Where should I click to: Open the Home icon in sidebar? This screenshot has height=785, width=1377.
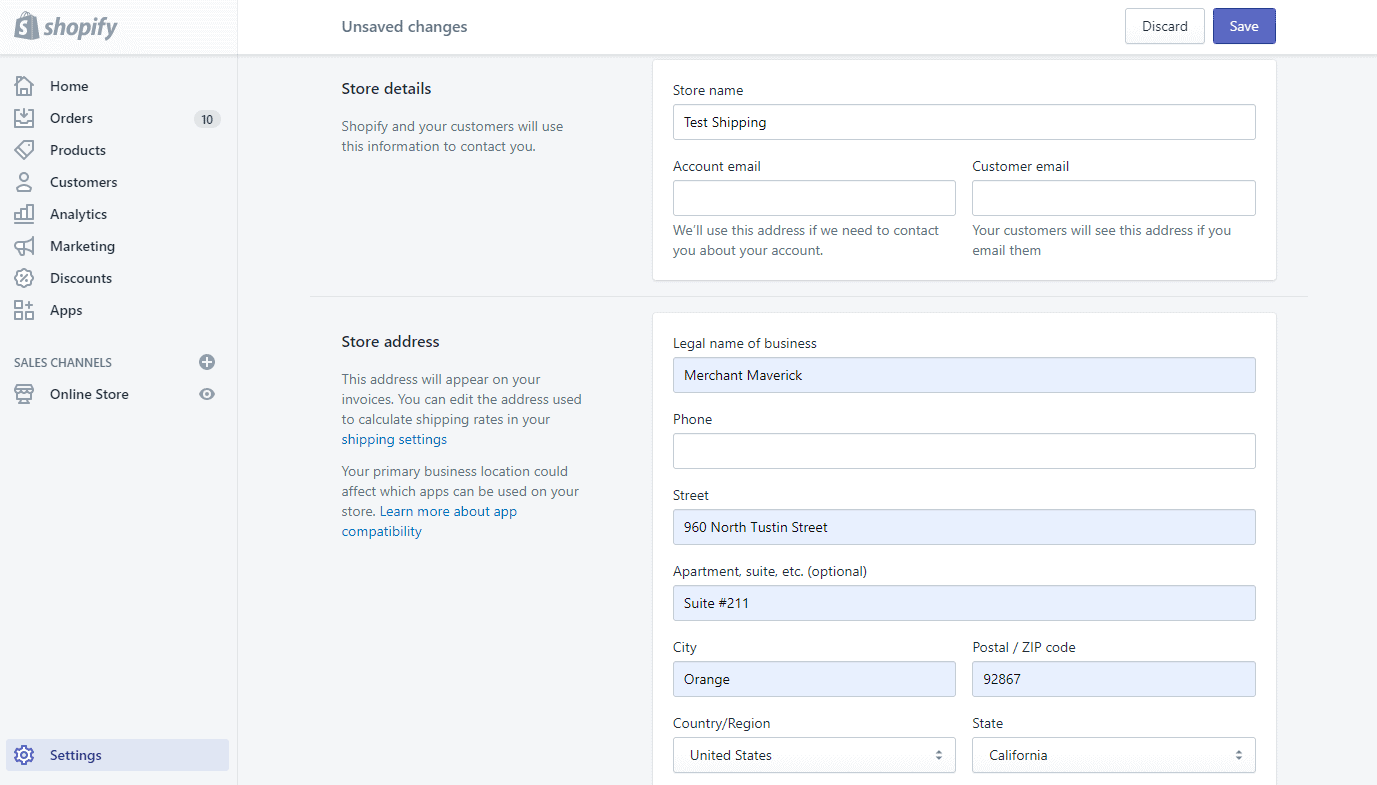tap(24, 86)
